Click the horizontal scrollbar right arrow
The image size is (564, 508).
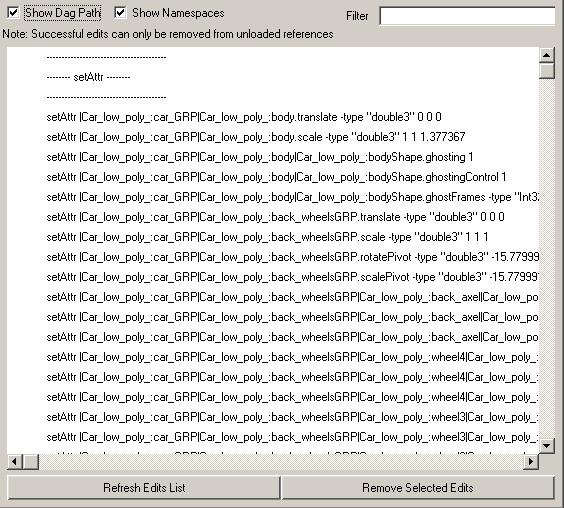[531, 461]
